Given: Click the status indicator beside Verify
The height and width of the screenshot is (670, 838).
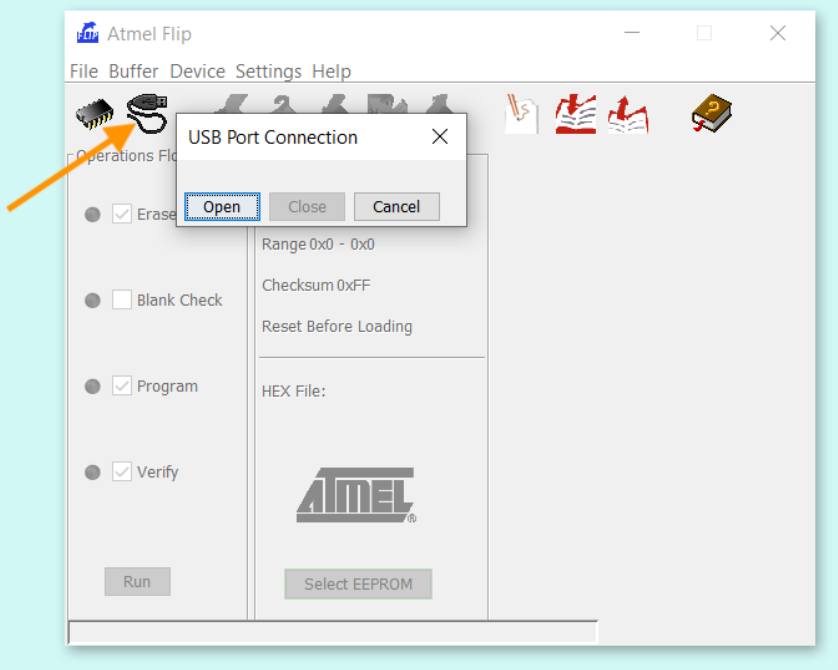Looking at the screenshot, I should 92,472.
